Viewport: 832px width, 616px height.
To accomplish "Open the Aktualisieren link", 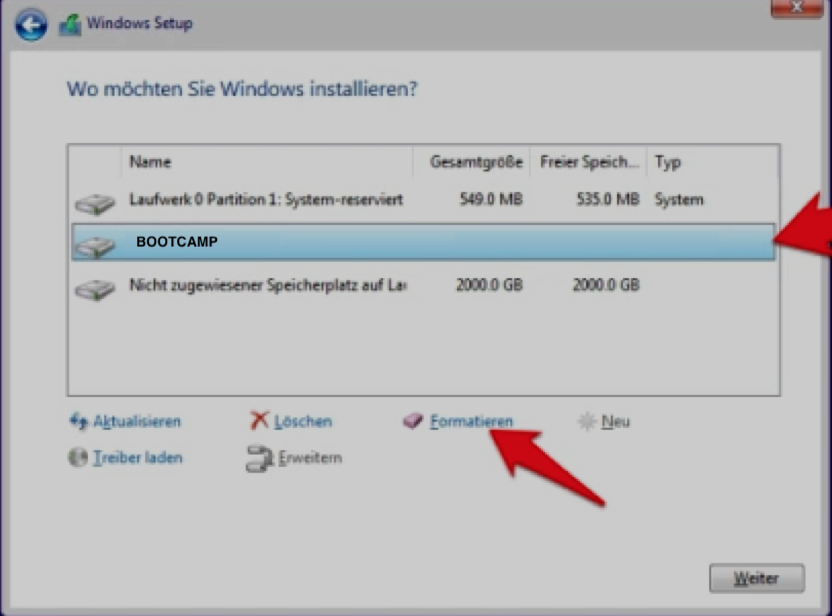I will click(x=137, y=421).
